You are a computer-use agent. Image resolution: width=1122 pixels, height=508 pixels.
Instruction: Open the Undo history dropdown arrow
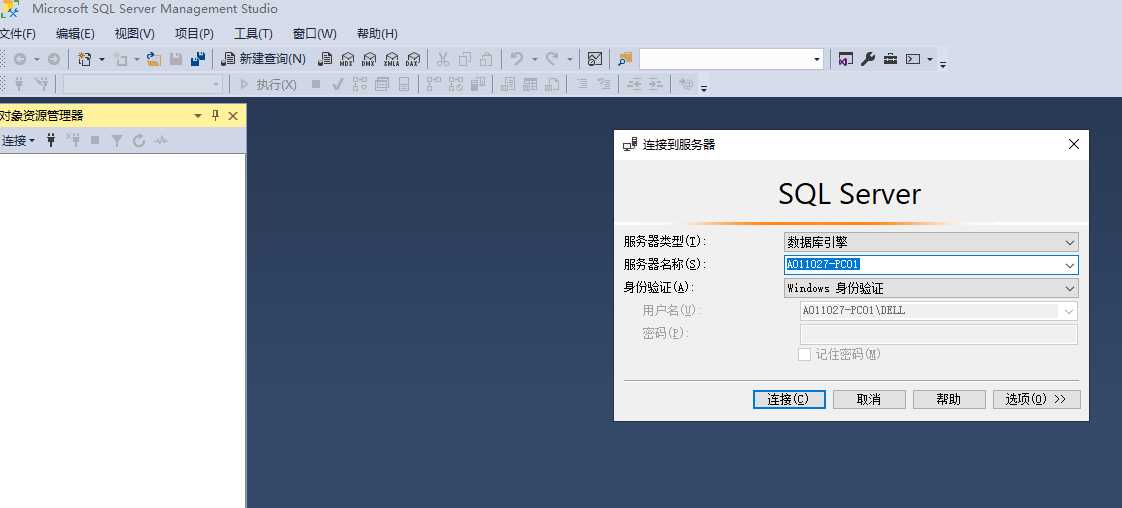(534, 59)
